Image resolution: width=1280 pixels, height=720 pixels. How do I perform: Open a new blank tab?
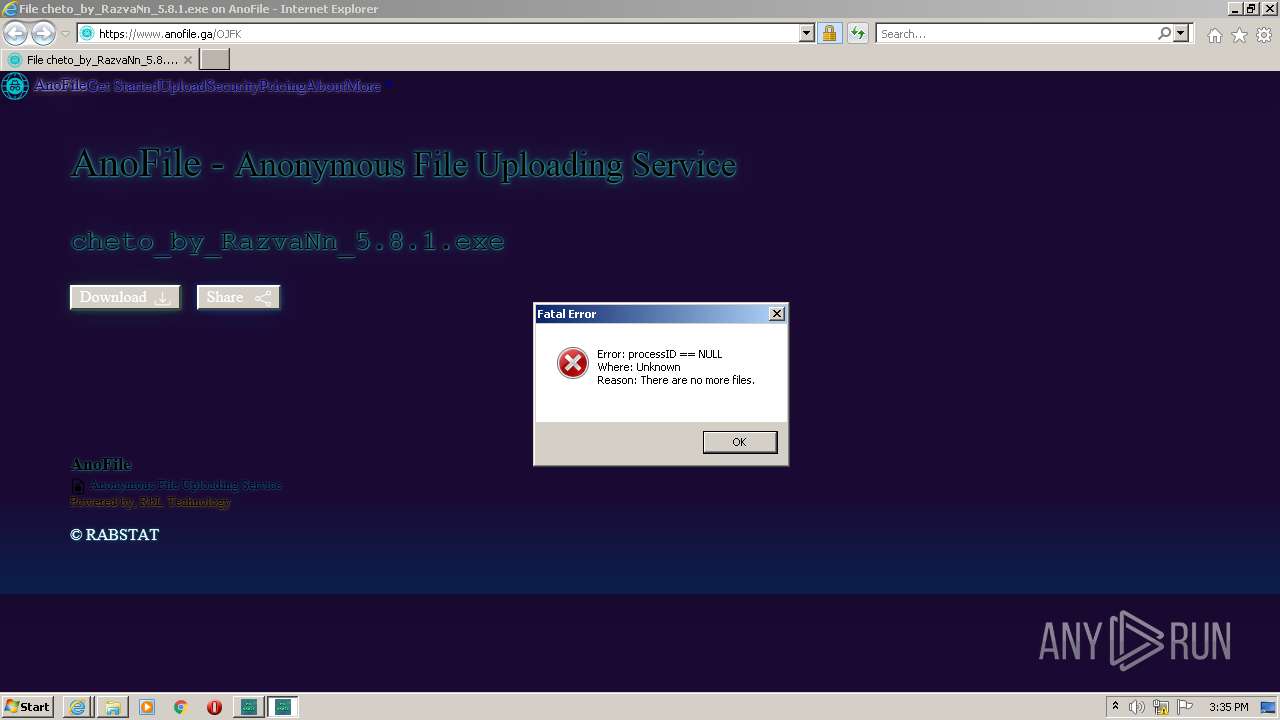214,60
